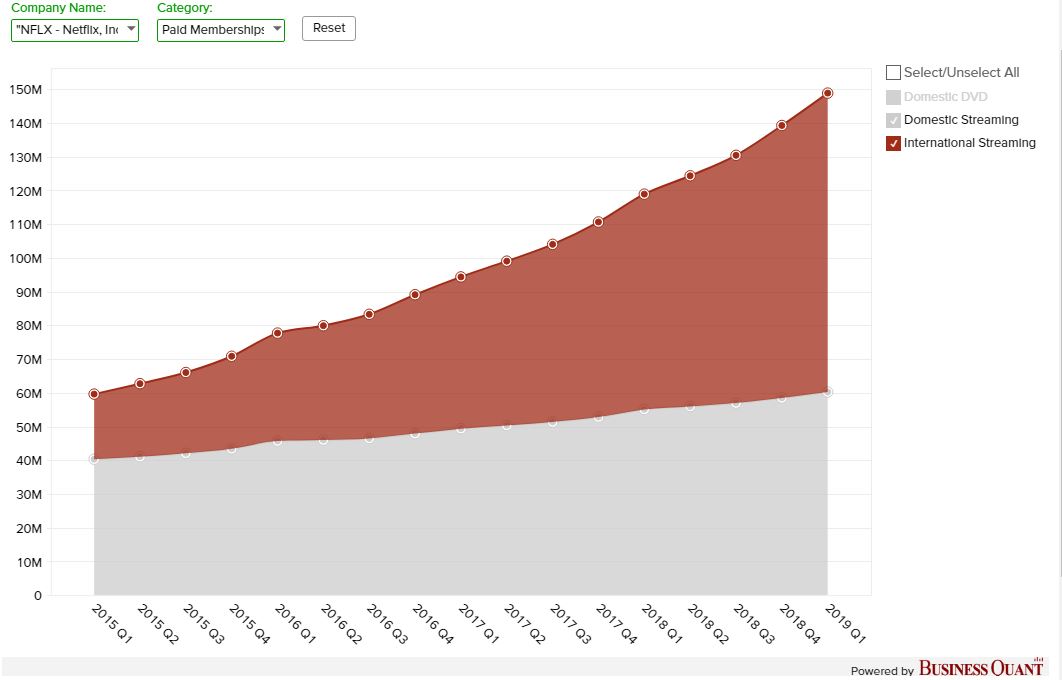Click the 2015 Q1 Domestic Streaming data point
The height and width of the screenshot is (680, 1062).
(94, 459)
